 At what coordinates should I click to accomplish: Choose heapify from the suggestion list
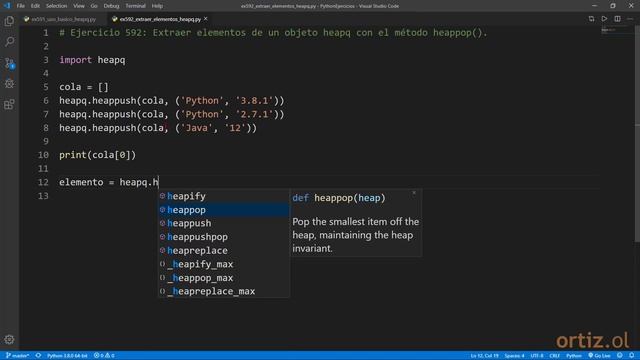[x=224, y=196]
